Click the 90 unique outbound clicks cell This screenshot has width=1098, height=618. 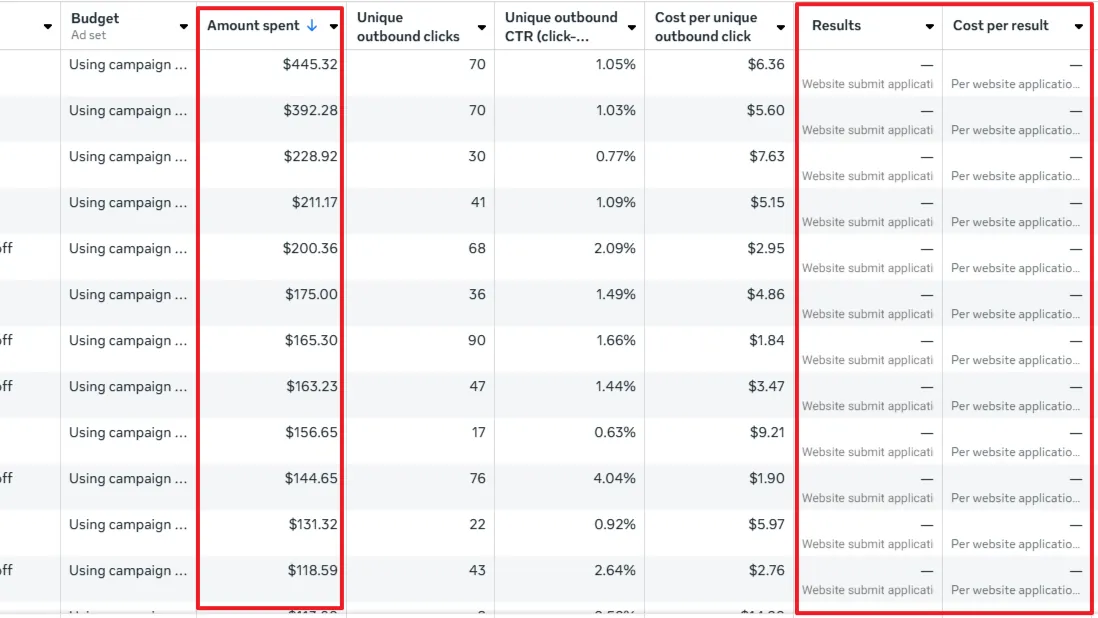click(x=477, y=341)
